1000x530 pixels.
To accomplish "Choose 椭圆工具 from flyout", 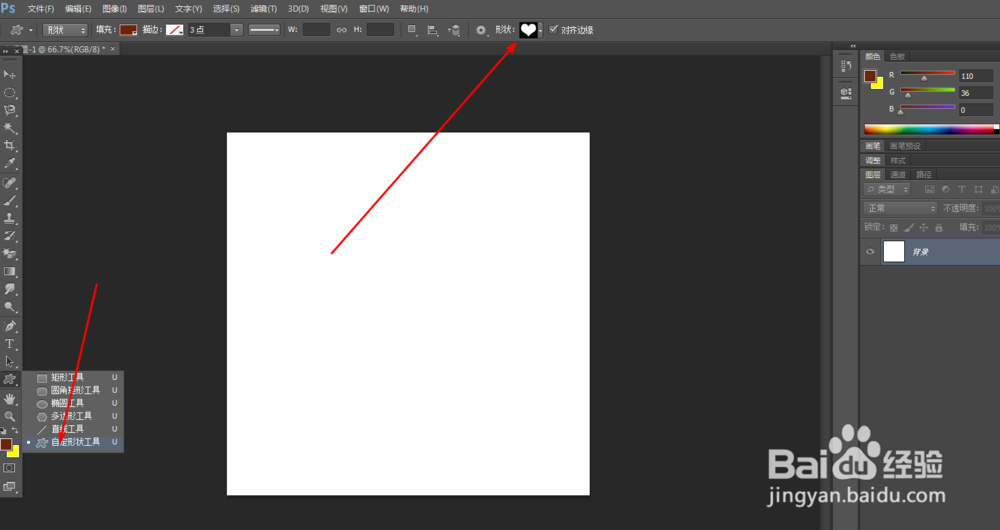I will click(x=73, y=403).
